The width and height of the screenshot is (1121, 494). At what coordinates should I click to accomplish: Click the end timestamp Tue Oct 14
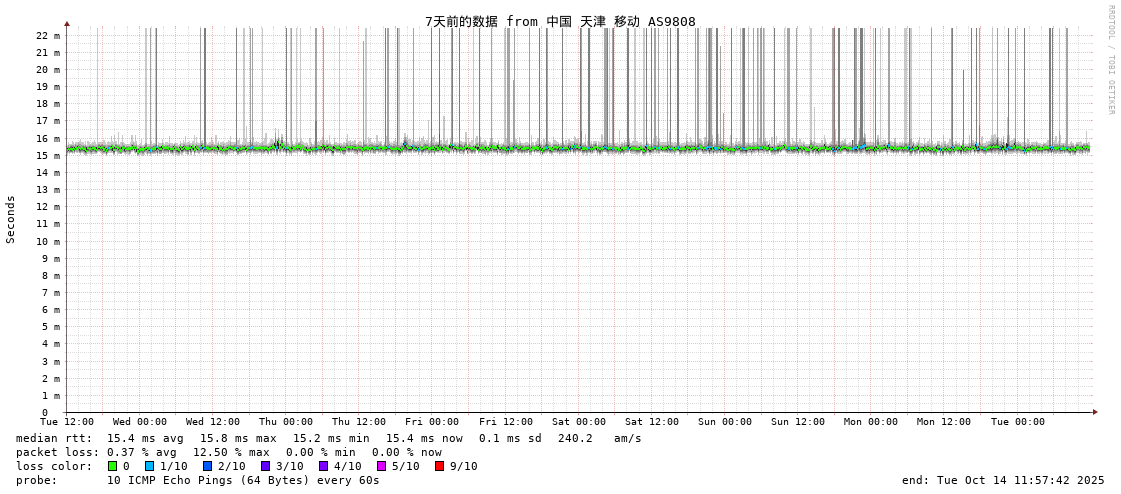point(1003,480)
